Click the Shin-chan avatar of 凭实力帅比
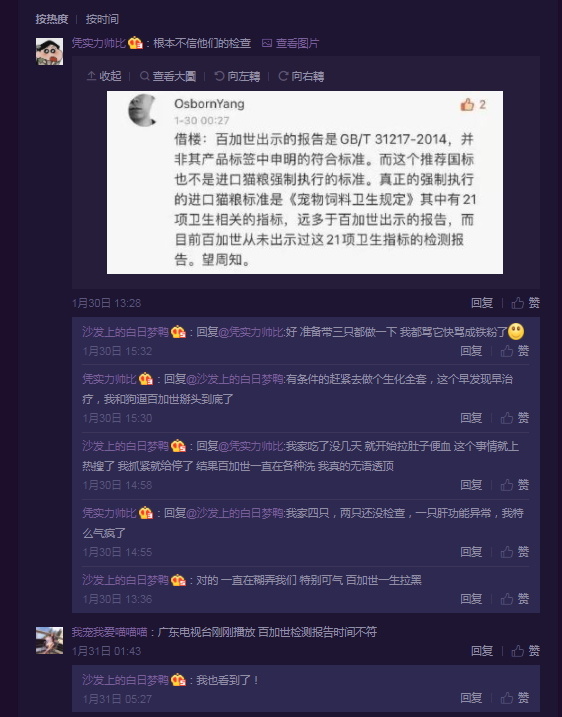 pos(49,52)
